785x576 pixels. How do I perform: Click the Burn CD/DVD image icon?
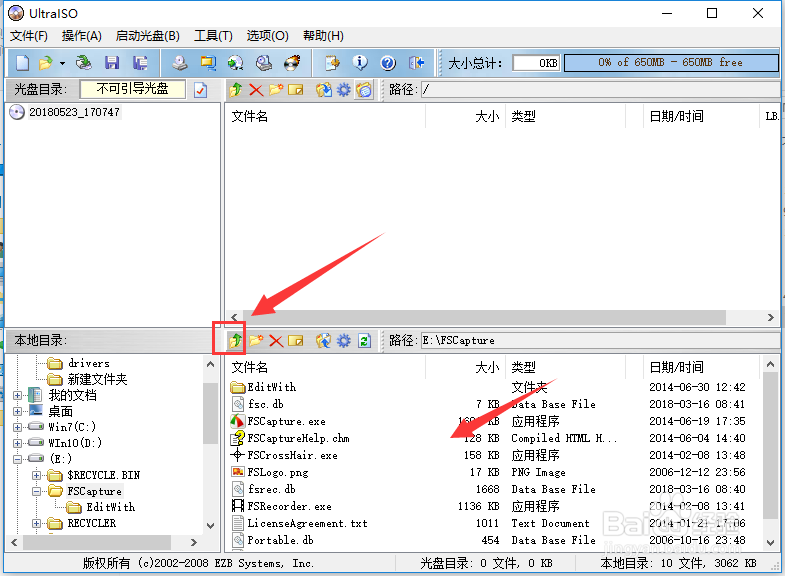(292, 63)
